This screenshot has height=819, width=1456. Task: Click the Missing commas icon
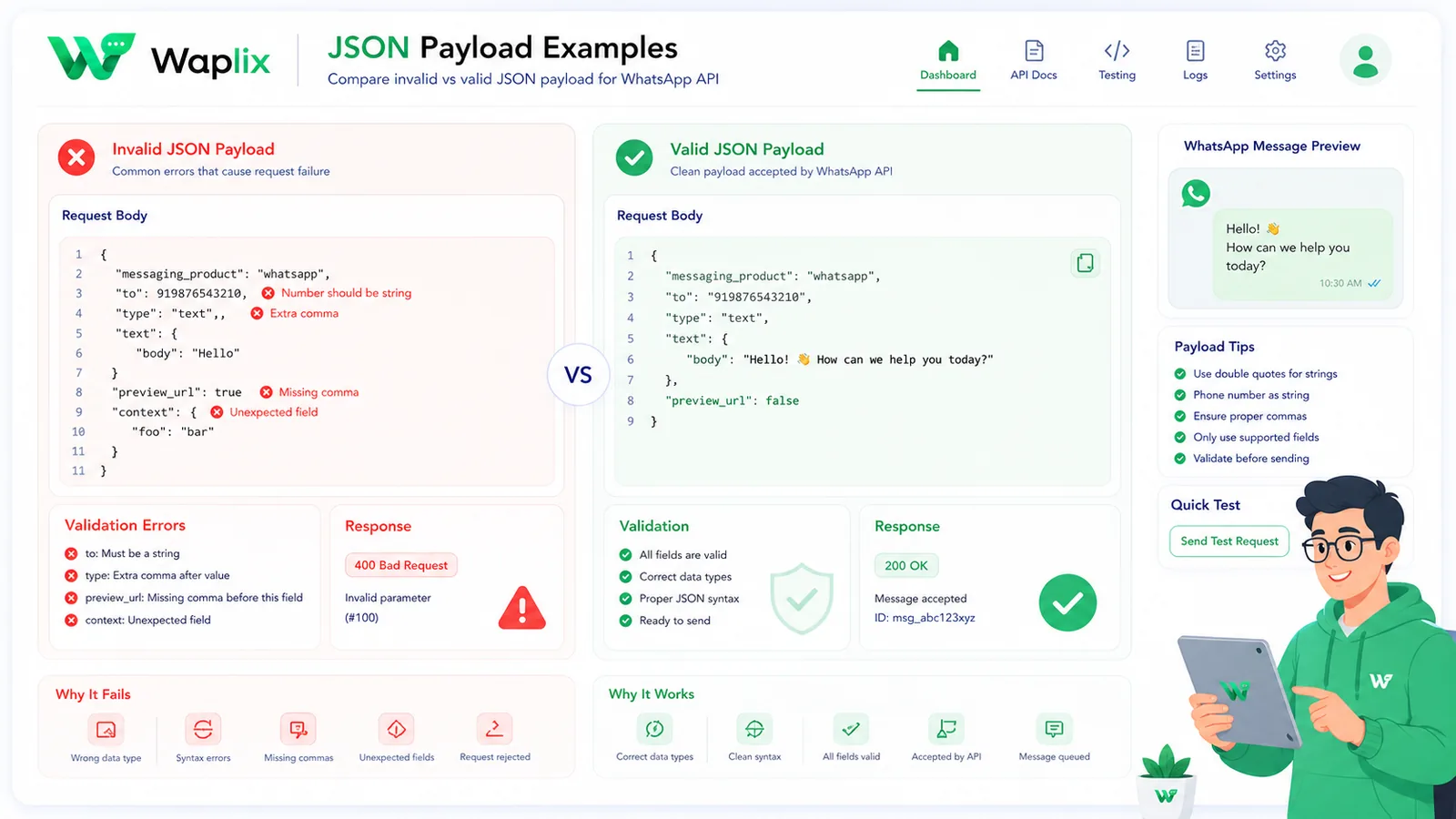[x=298, y=730]
